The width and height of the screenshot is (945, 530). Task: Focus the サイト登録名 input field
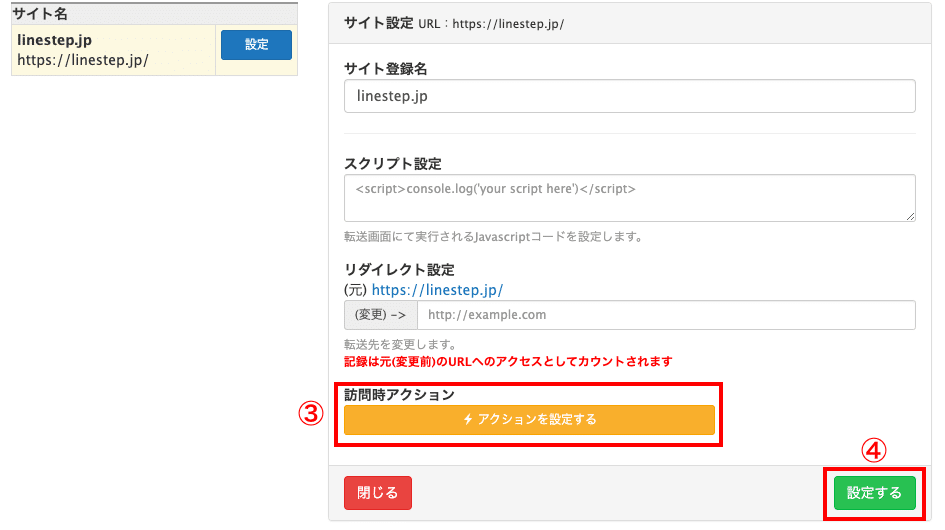point(629,96)
